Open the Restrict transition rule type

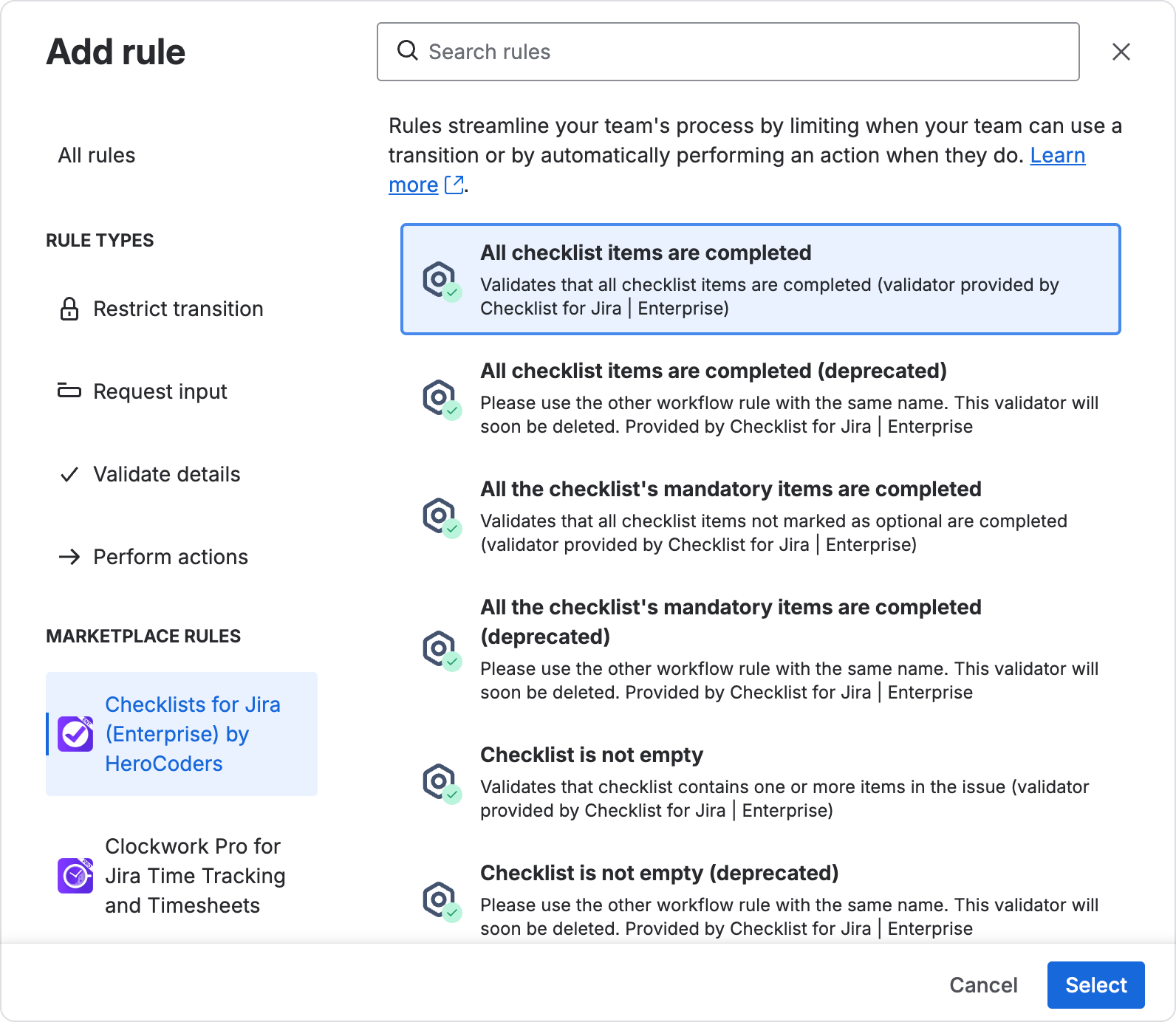point(182,309)
